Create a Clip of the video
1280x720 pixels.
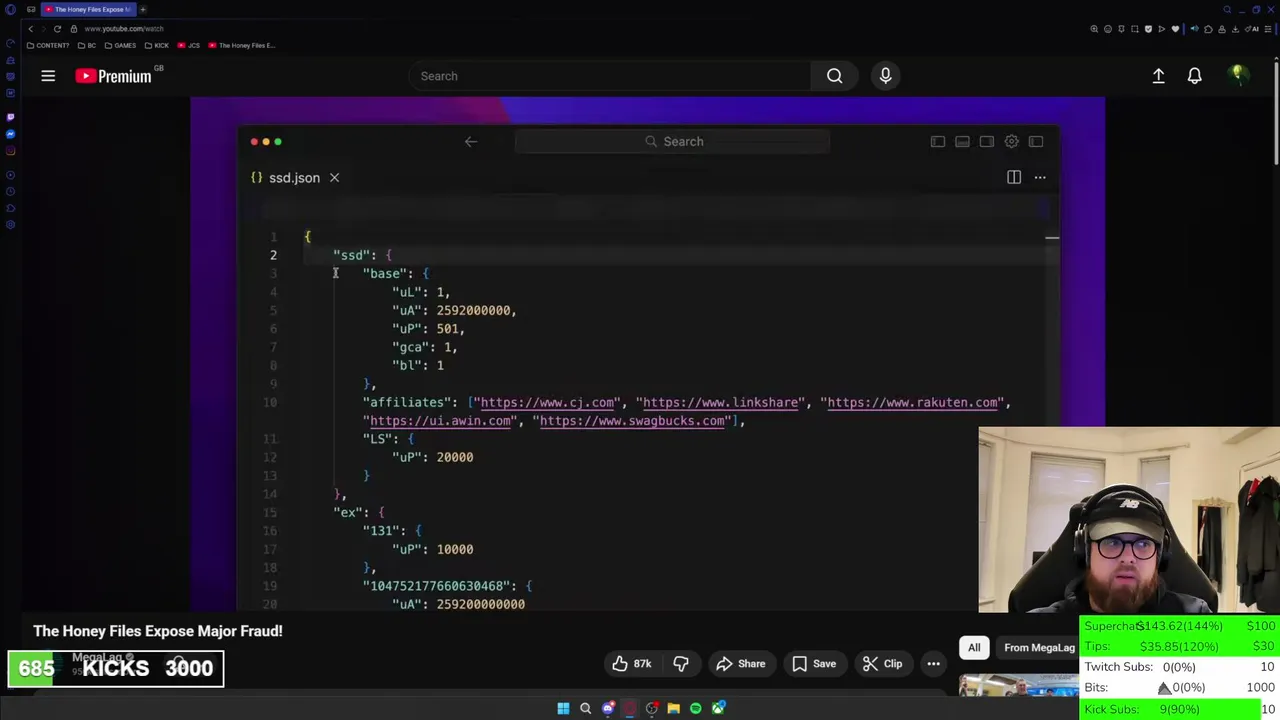882,664
